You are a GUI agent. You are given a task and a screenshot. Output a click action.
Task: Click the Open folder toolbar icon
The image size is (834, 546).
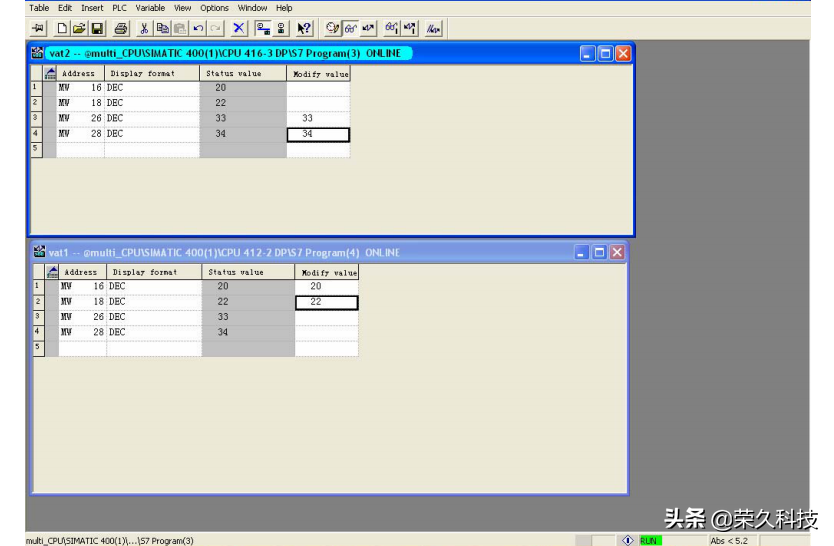79,29
